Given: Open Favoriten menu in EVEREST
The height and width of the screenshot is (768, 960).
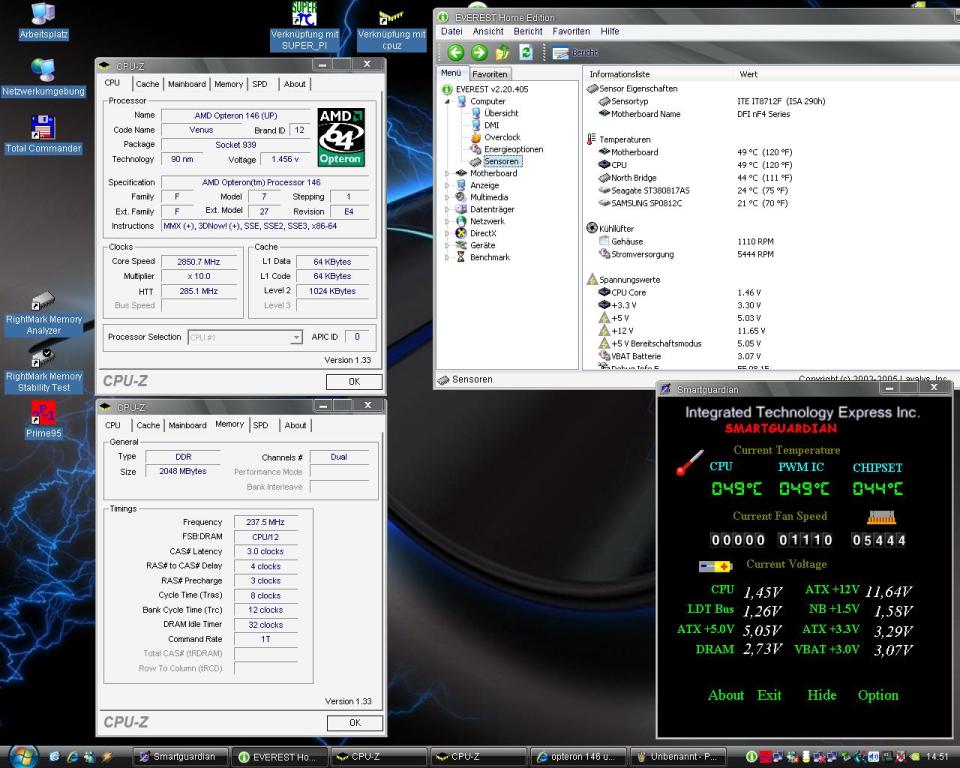Looking at the screenshot, I should [x=571, y=31].
